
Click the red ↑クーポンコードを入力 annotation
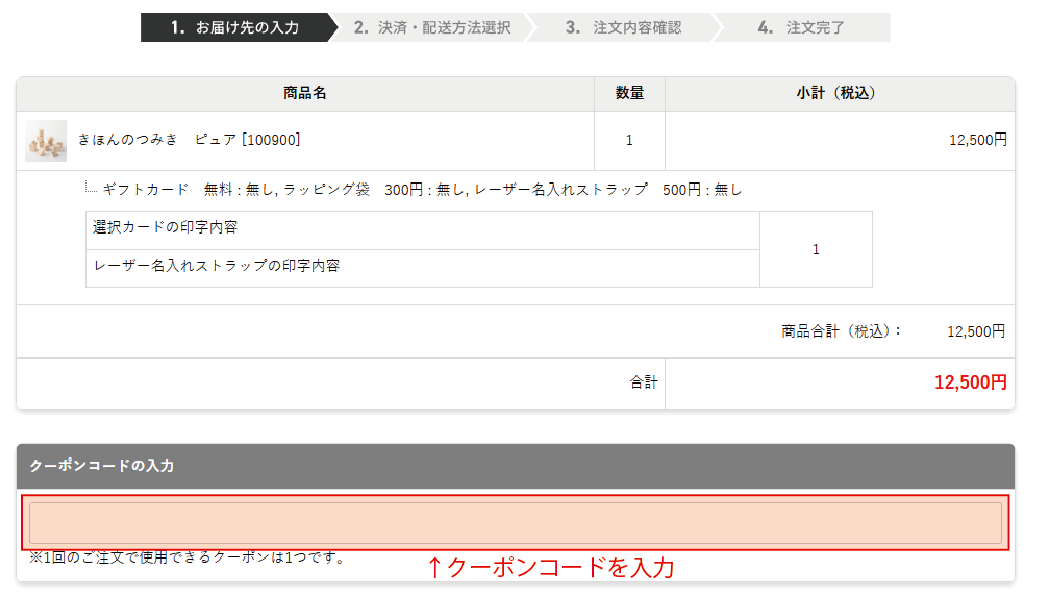pyautogui.click(x=551, y=568)
